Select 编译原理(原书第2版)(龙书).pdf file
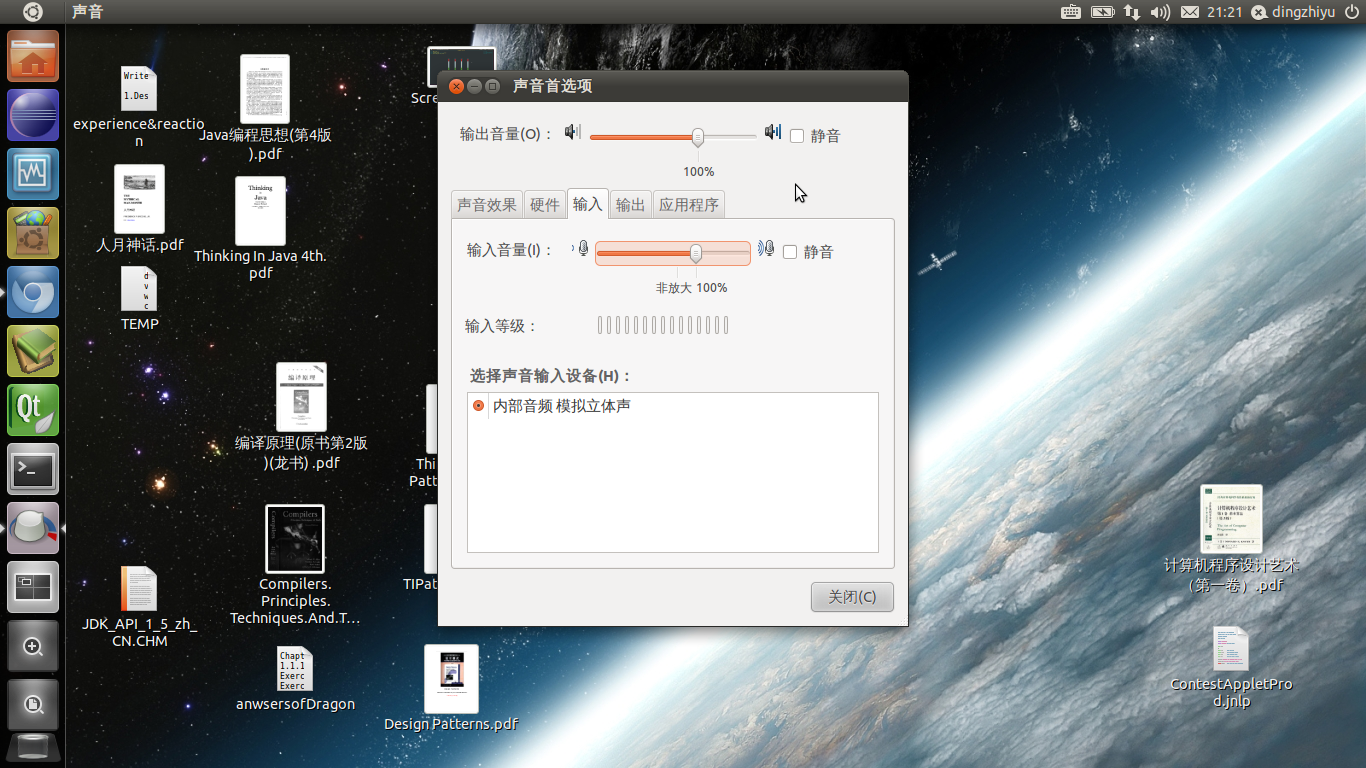1366x768 pixels. [301, 417]
